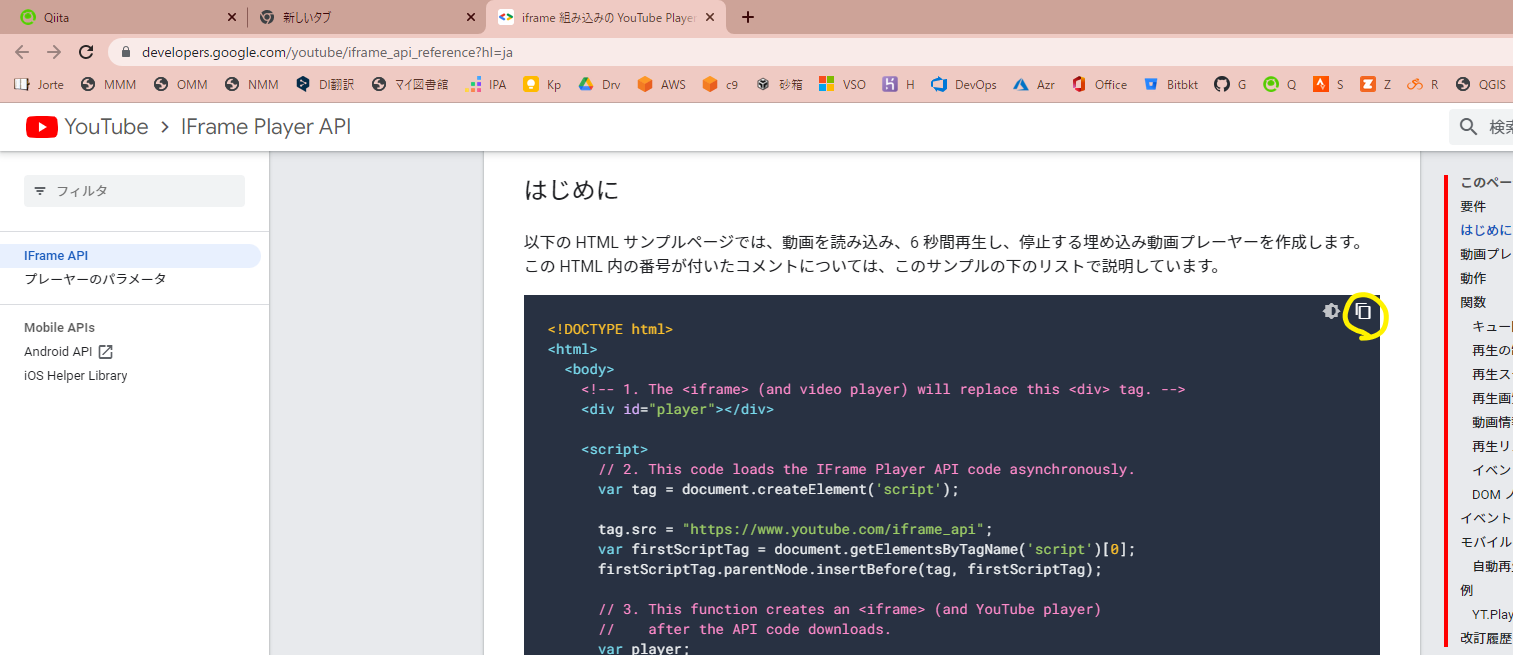This screenshot has height=655, width=1513.
Task: Open the Q Qiita bookmark
Action: 1280,85
